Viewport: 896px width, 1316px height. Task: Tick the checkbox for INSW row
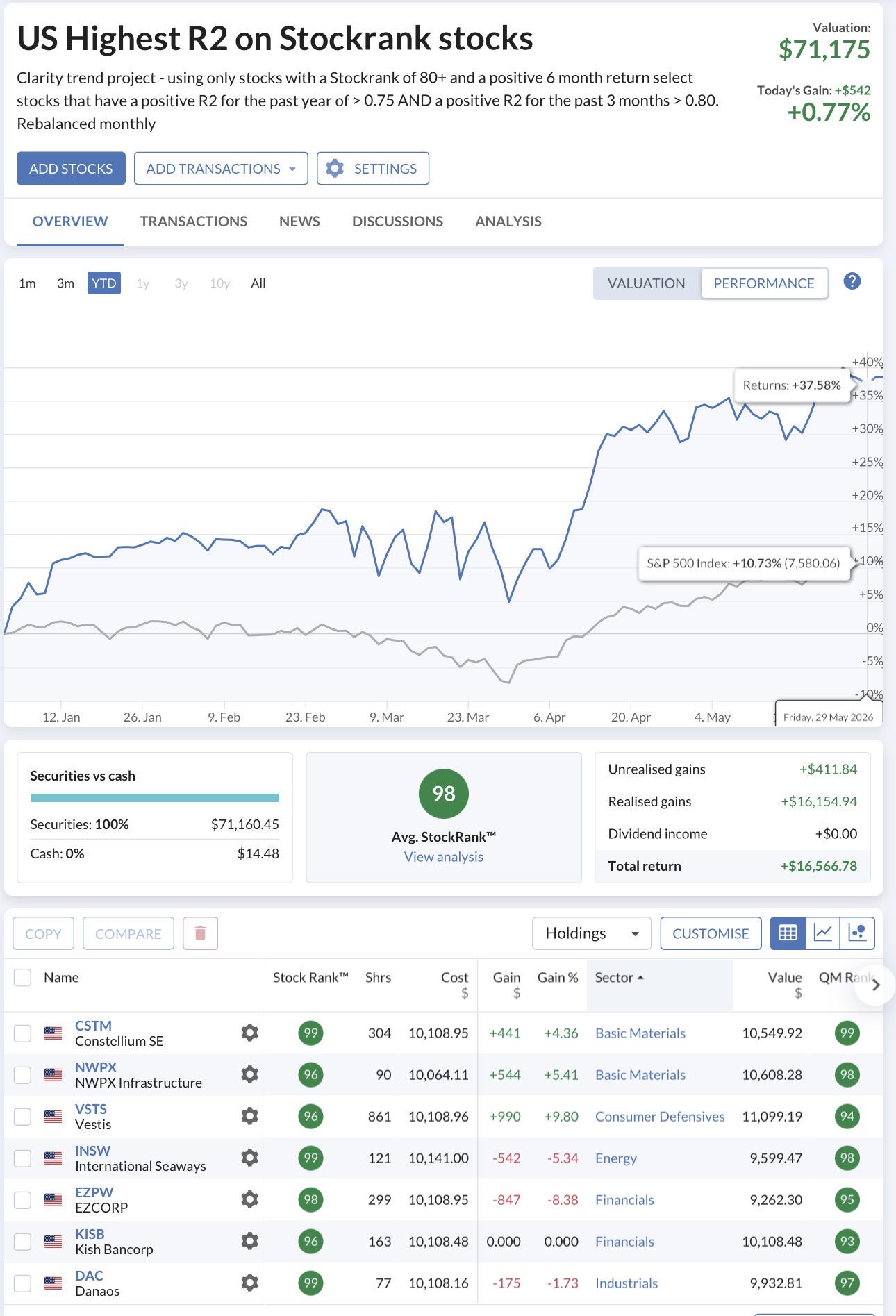[x=23, y=1158]
